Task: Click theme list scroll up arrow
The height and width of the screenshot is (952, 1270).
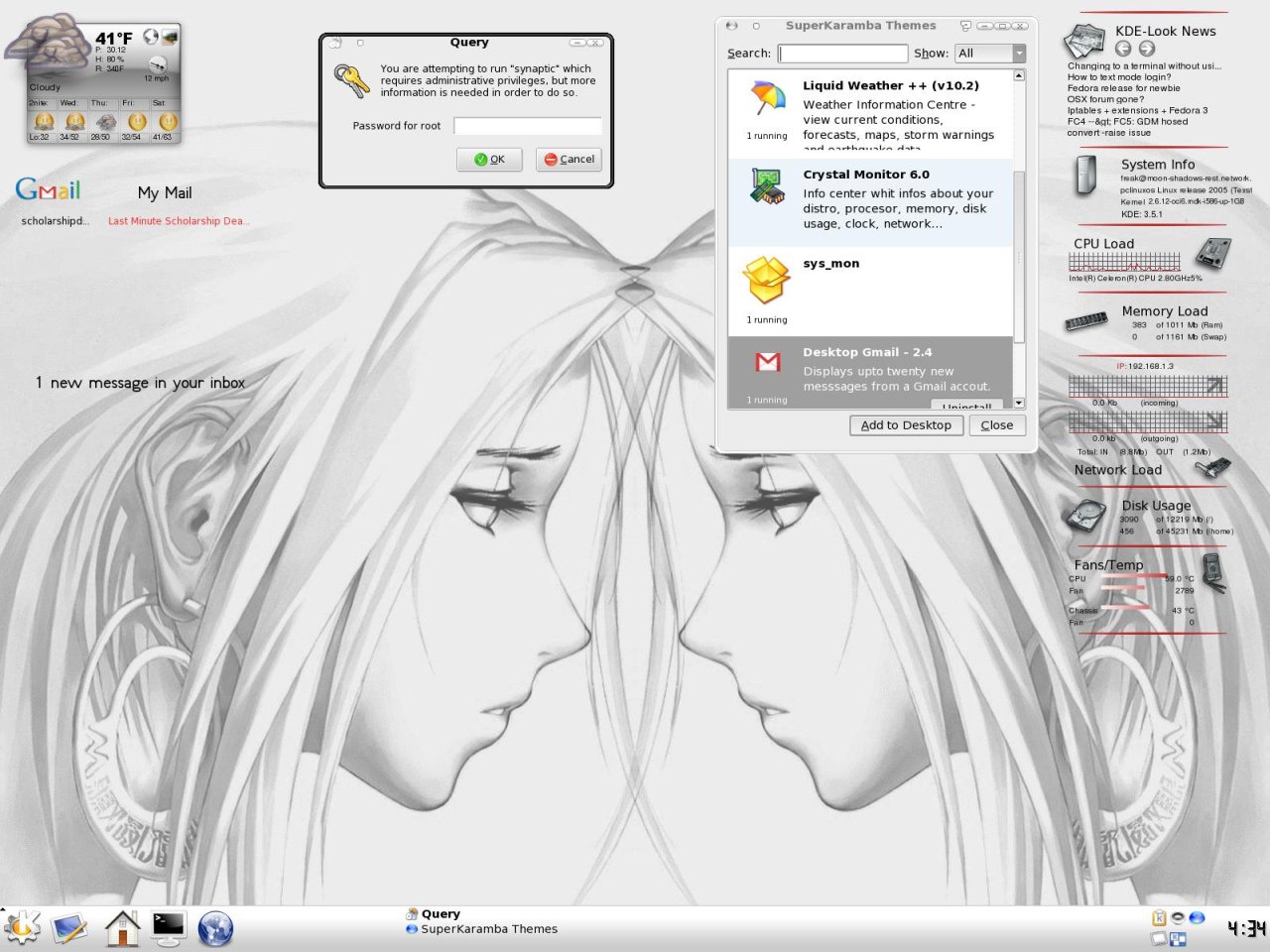Action: (x=1019, y=75)
